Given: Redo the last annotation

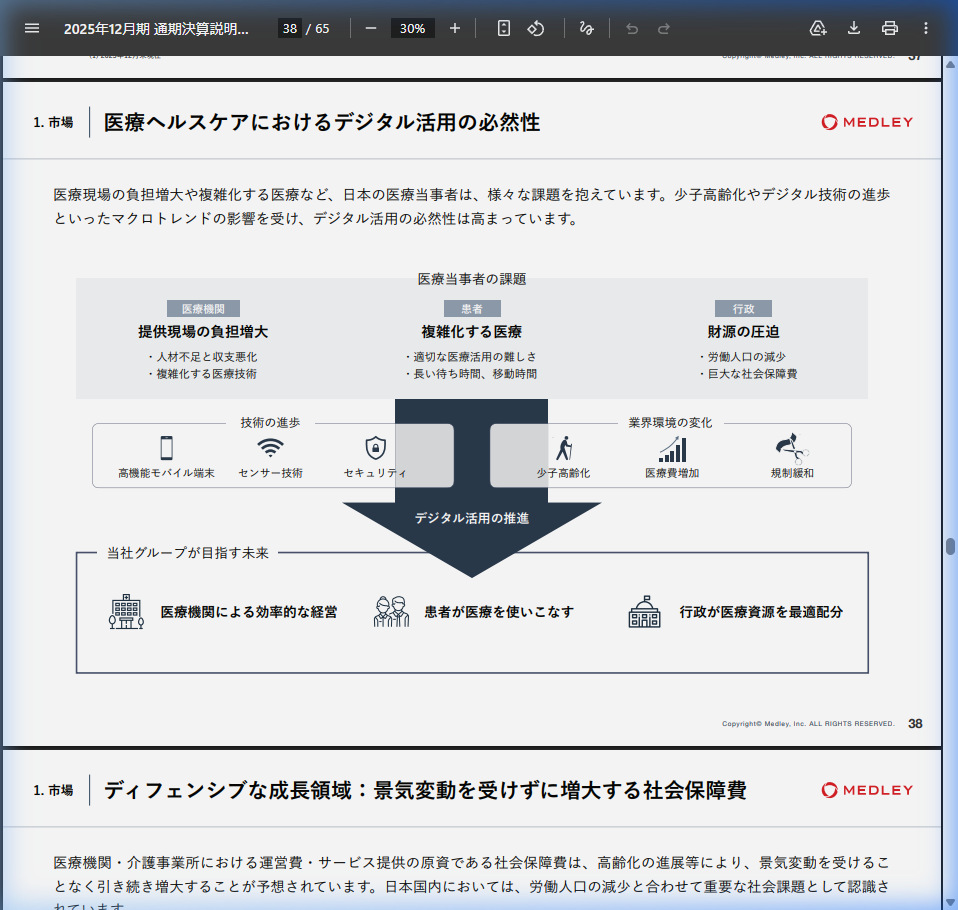Looking at the screenshot, I should tap(667, 28).
